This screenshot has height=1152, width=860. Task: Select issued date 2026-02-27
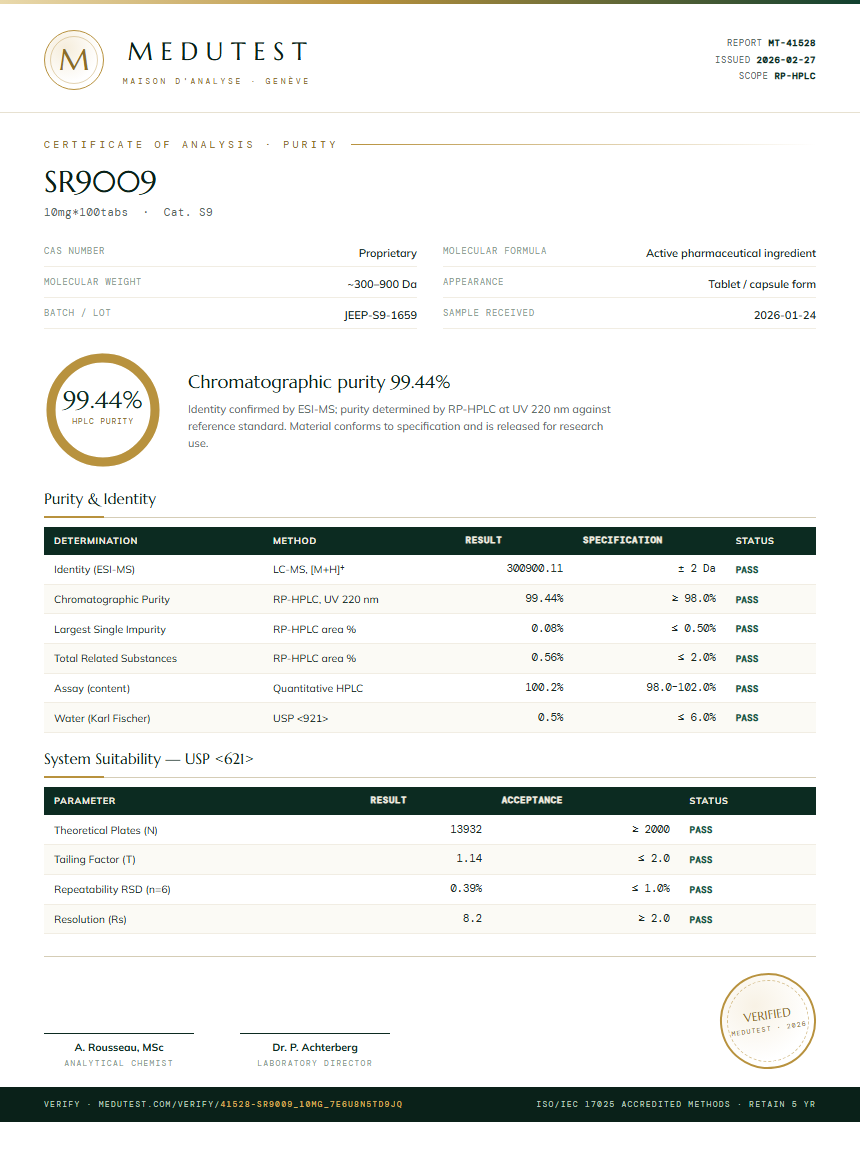click(786, 60)
